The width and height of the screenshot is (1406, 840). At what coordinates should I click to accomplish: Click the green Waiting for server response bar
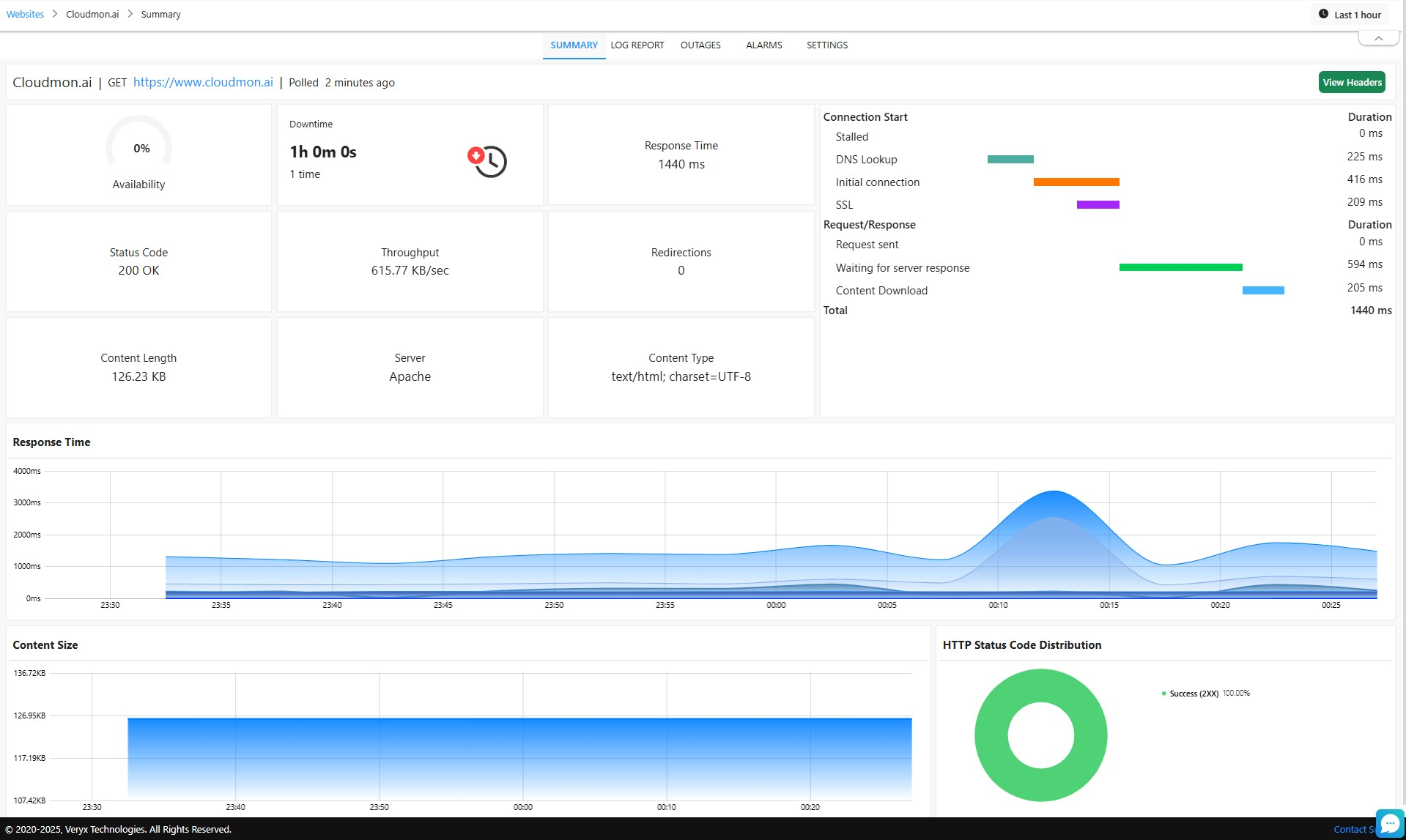click(1180, 267)
